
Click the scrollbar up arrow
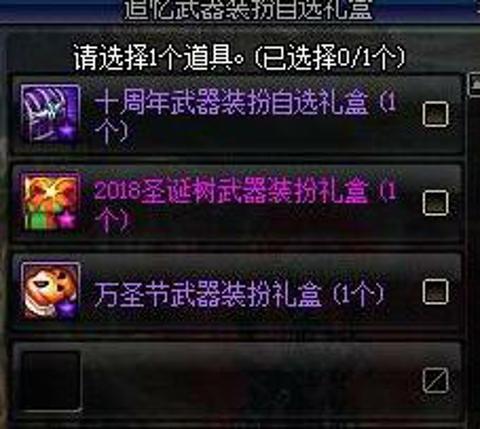pyautogui.click(x=474, y=85)
